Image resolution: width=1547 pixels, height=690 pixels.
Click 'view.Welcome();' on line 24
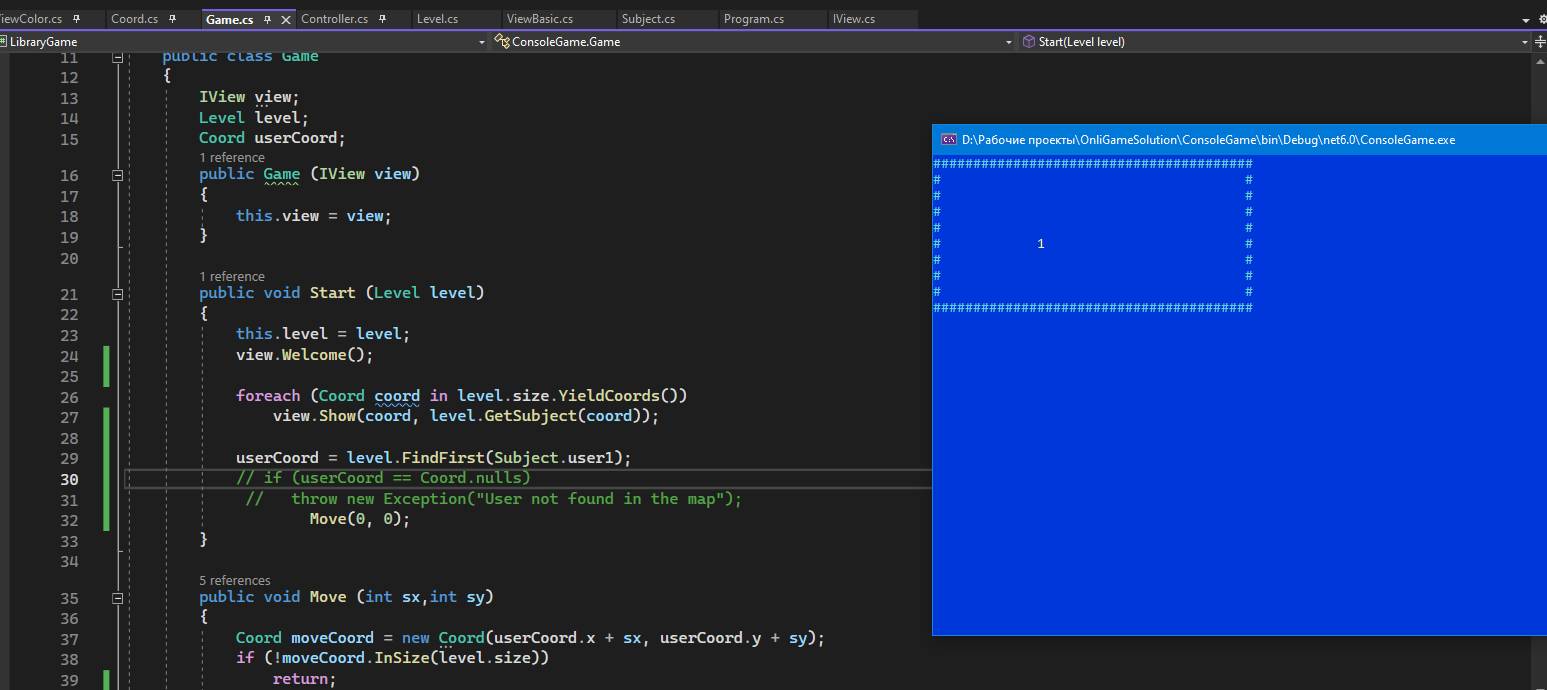[304, 355]
